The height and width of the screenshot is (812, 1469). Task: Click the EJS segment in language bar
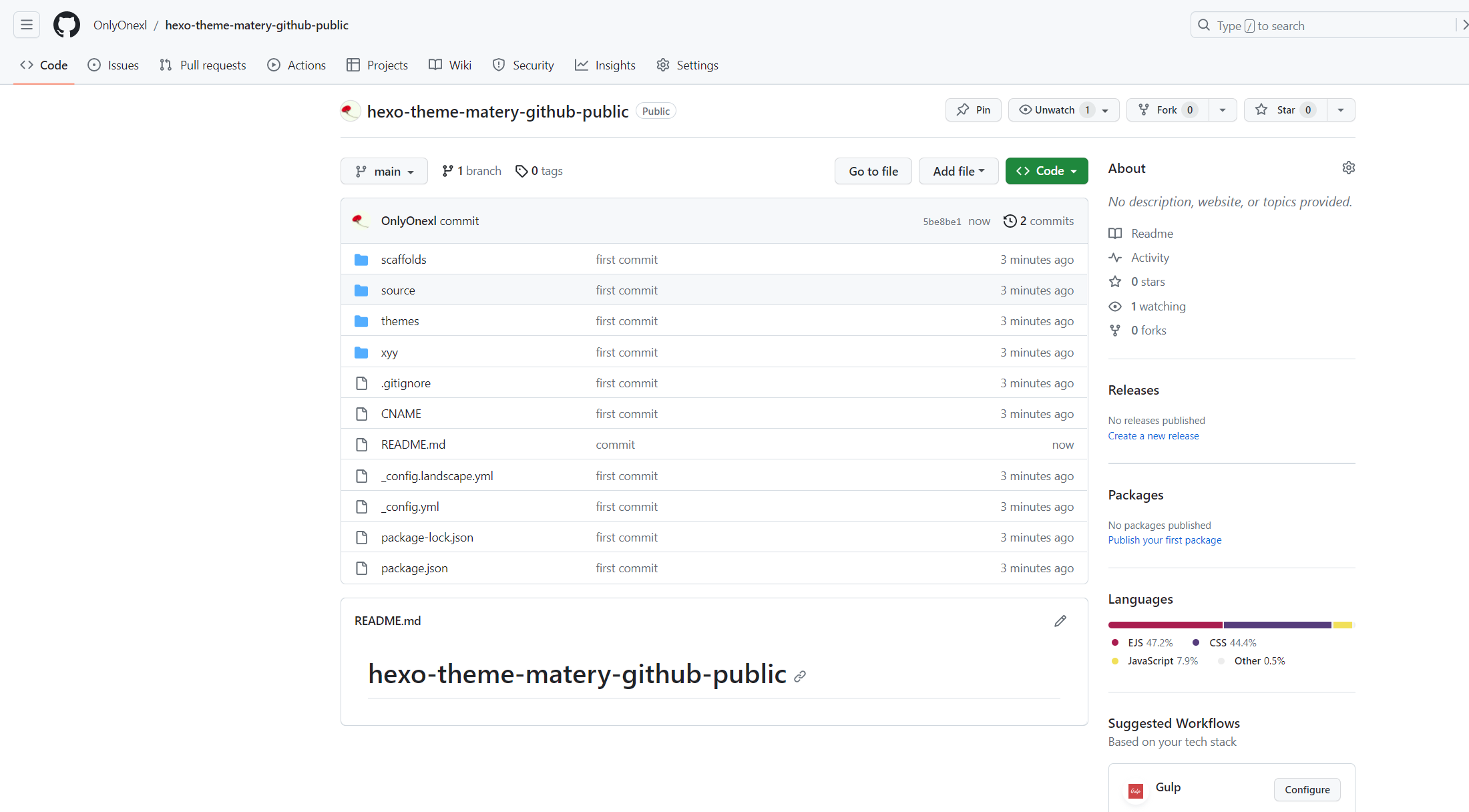click(1165, 625)
